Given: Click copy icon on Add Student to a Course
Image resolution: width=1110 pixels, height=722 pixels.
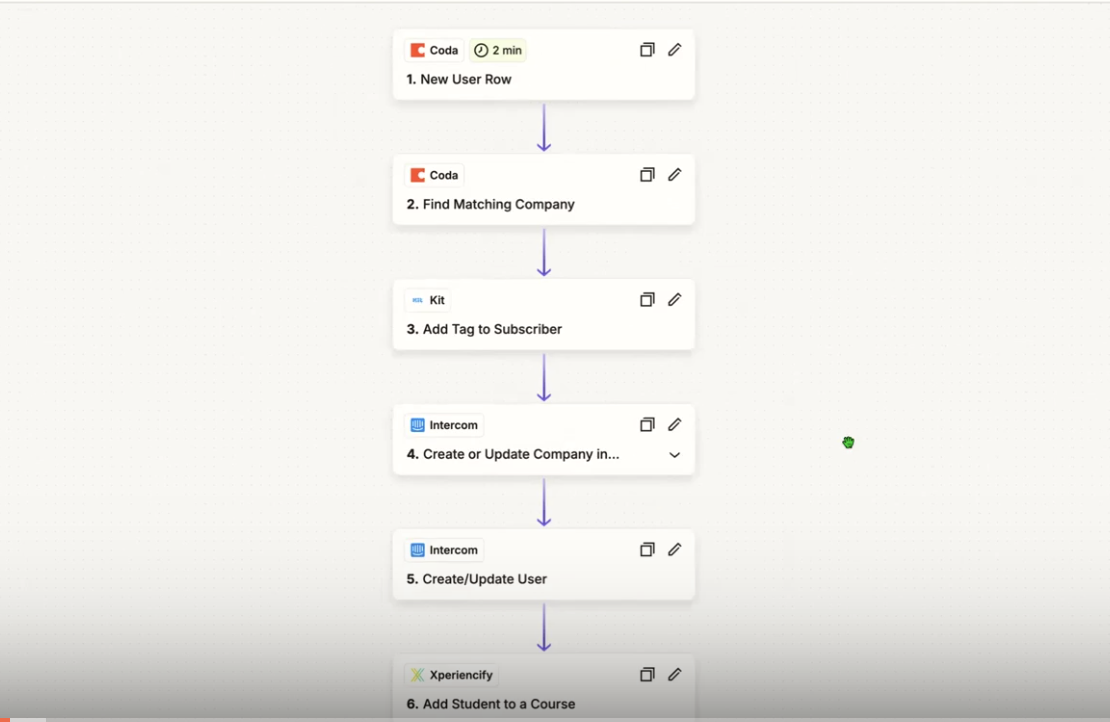Looking at the screenshot, I should tap(647, 675).
